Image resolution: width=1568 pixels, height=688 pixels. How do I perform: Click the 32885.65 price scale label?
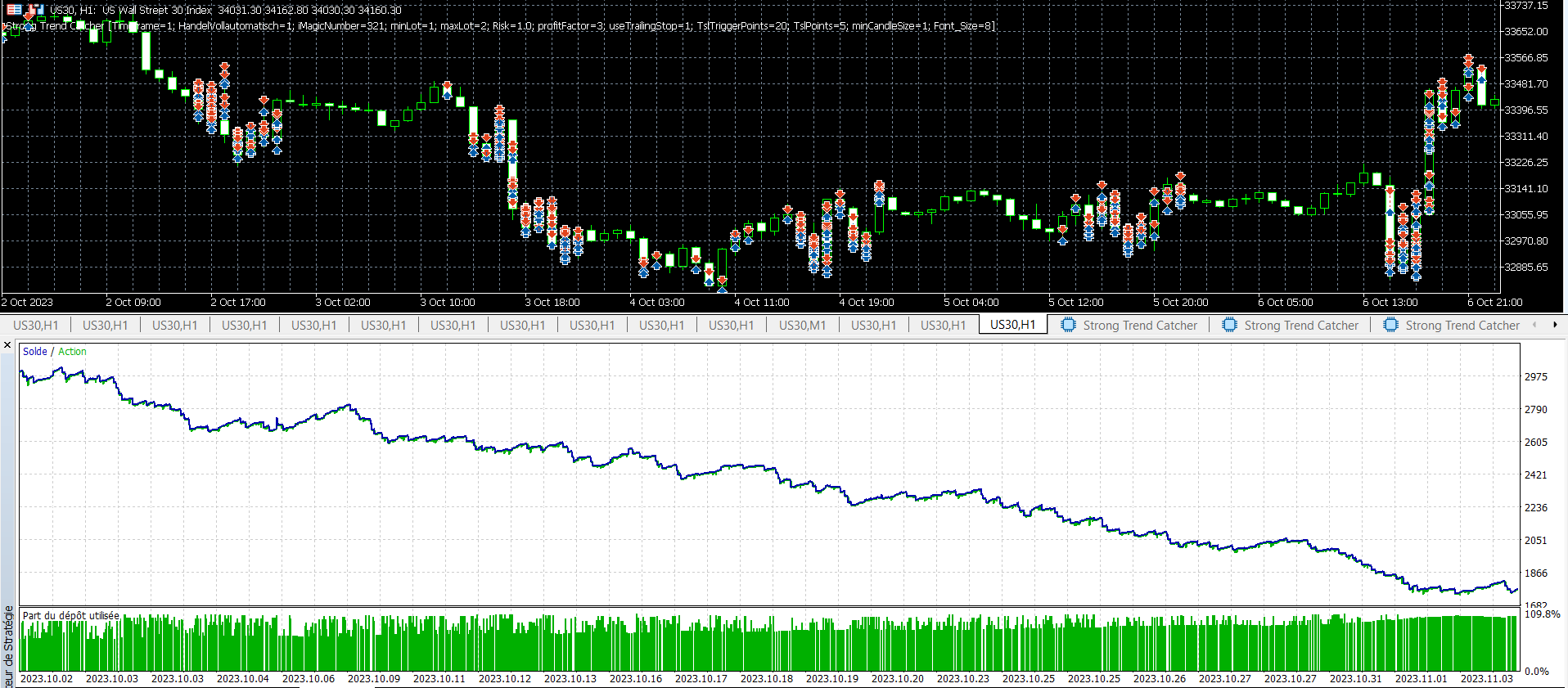click(x=1526, y=268)
